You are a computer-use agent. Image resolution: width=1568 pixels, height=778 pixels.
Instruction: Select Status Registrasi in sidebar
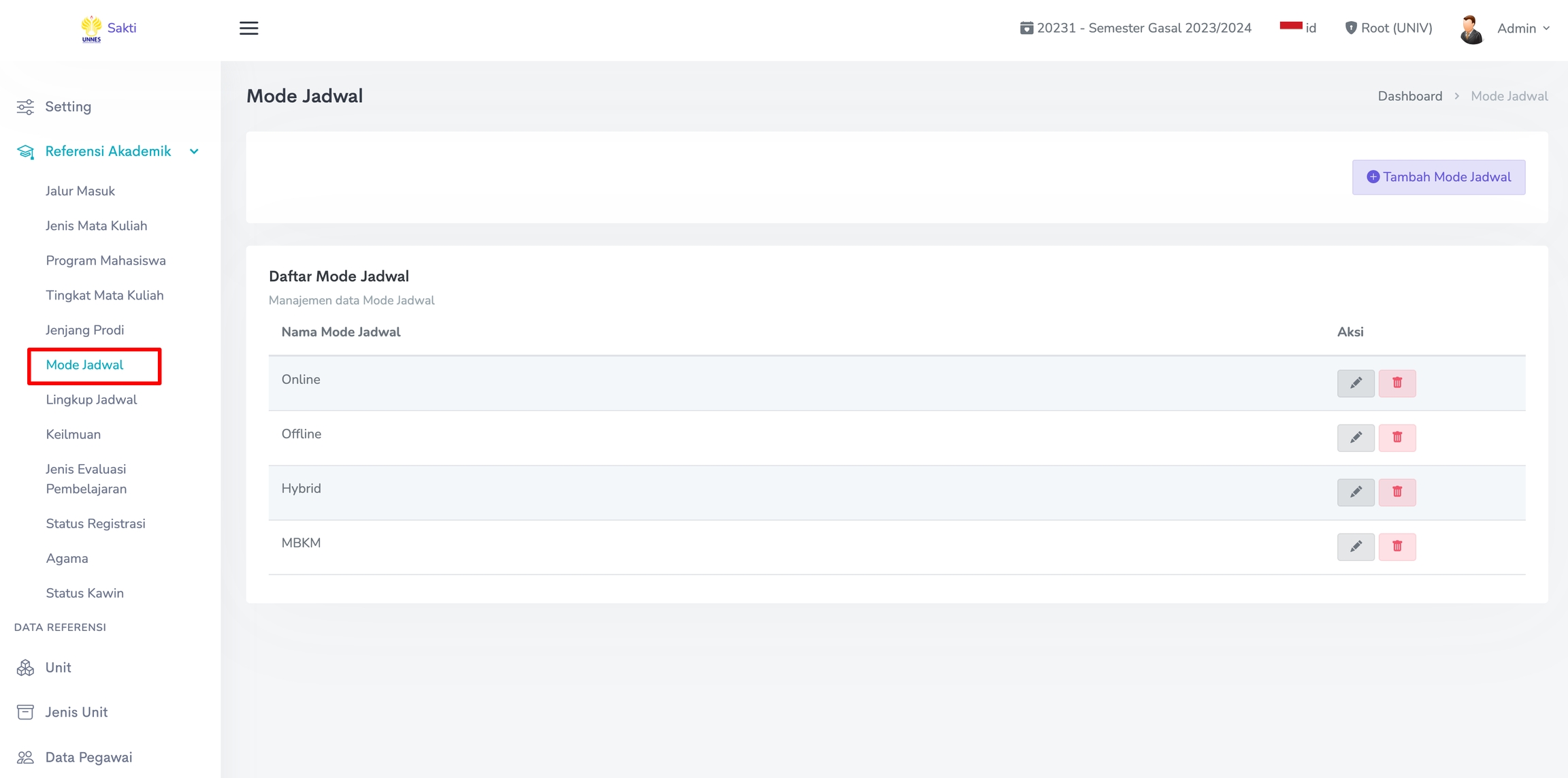95,523
